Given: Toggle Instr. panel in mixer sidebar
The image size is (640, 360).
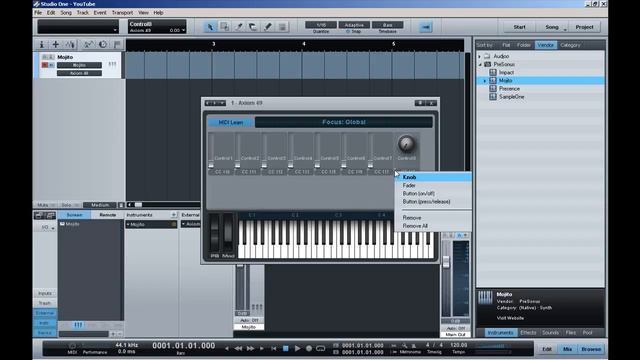Looking at the screenshot, I should coord(45,323).
